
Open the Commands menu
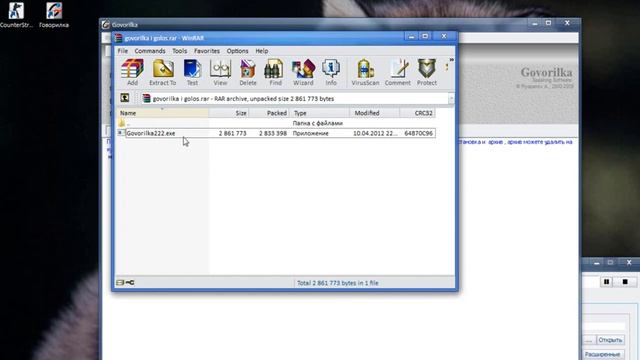[150, 51]
